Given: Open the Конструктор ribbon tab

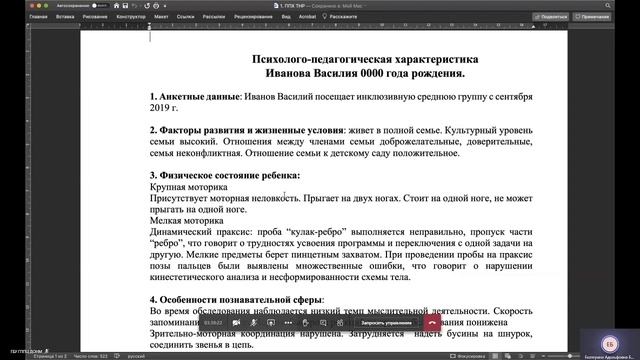Looking at the screenshot, I should tap(131, 17).
